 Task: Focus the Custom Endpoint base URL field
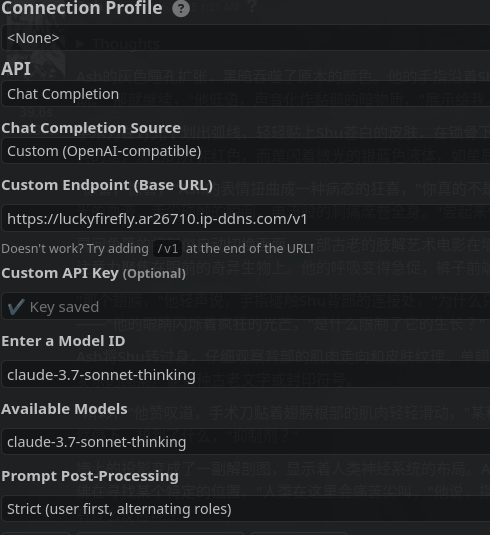pyautogui.click(x=246, y=218)
